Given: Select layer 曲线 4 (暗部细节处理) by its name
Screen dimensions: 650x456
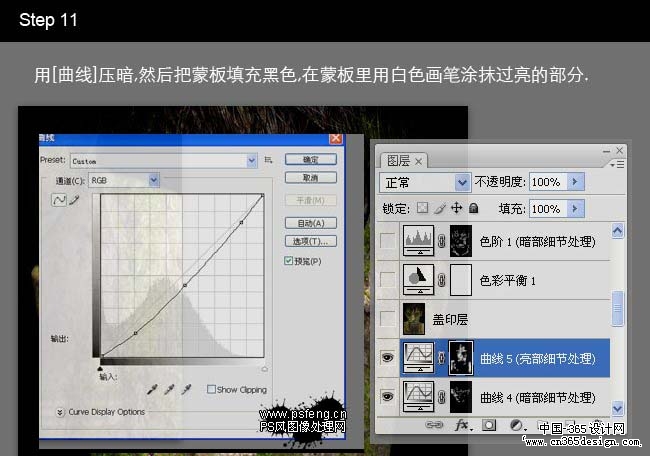Looking at the screenshot, I should pos(538,398).
